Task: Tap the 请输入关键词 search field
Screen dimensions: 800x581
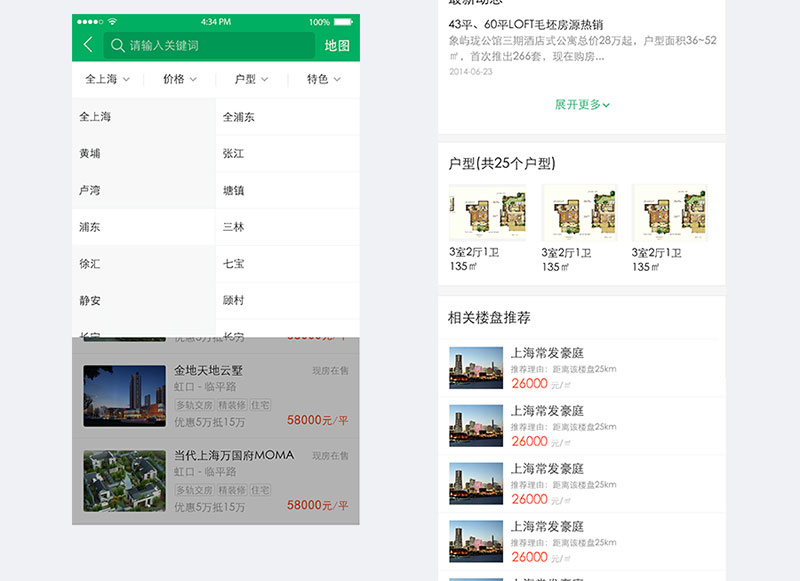Action: [180, 45]
